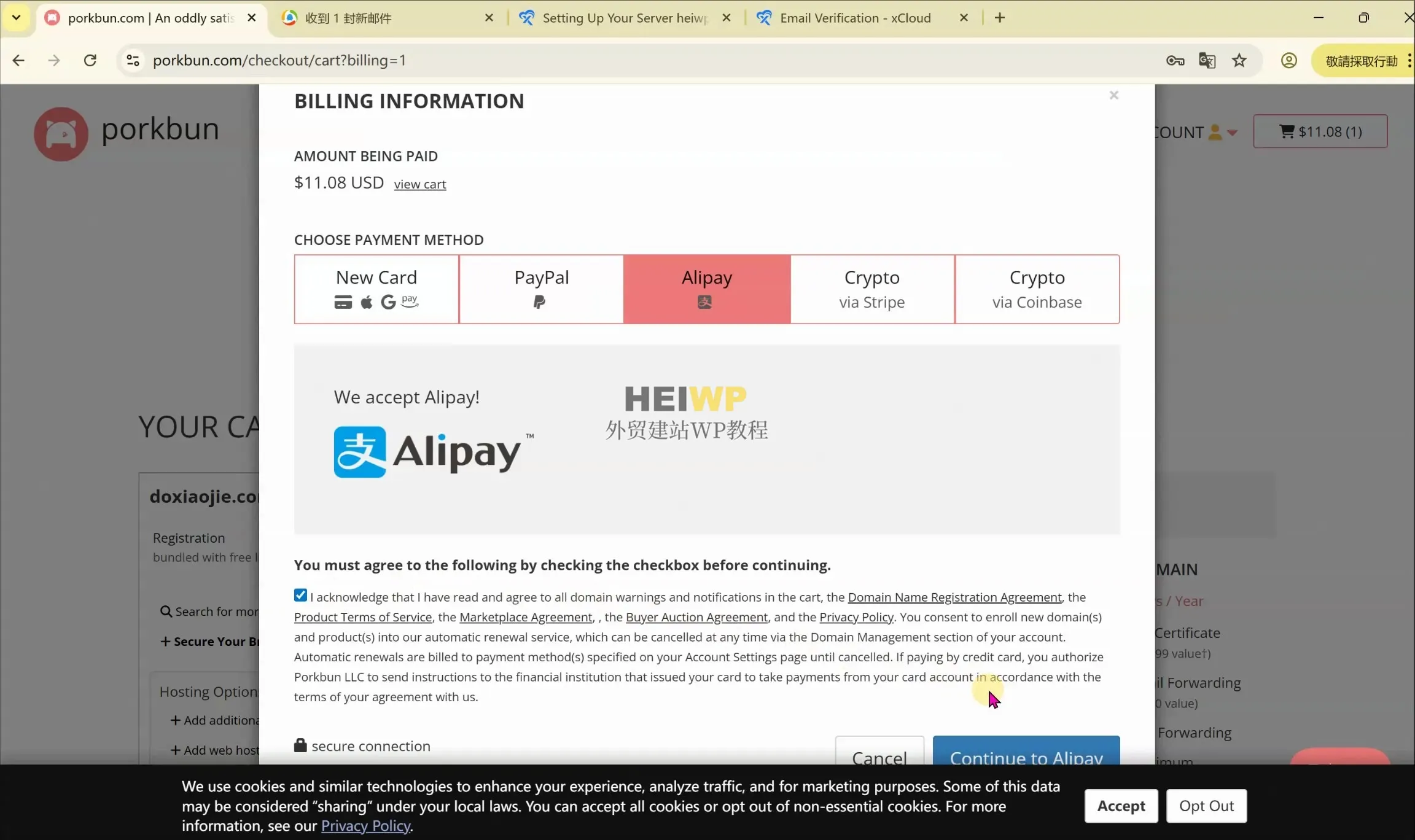Image resolution: width=1415 pixels, height=840 pixels.
Task: Choose PayPal as payment method
Action: point(541,289)
